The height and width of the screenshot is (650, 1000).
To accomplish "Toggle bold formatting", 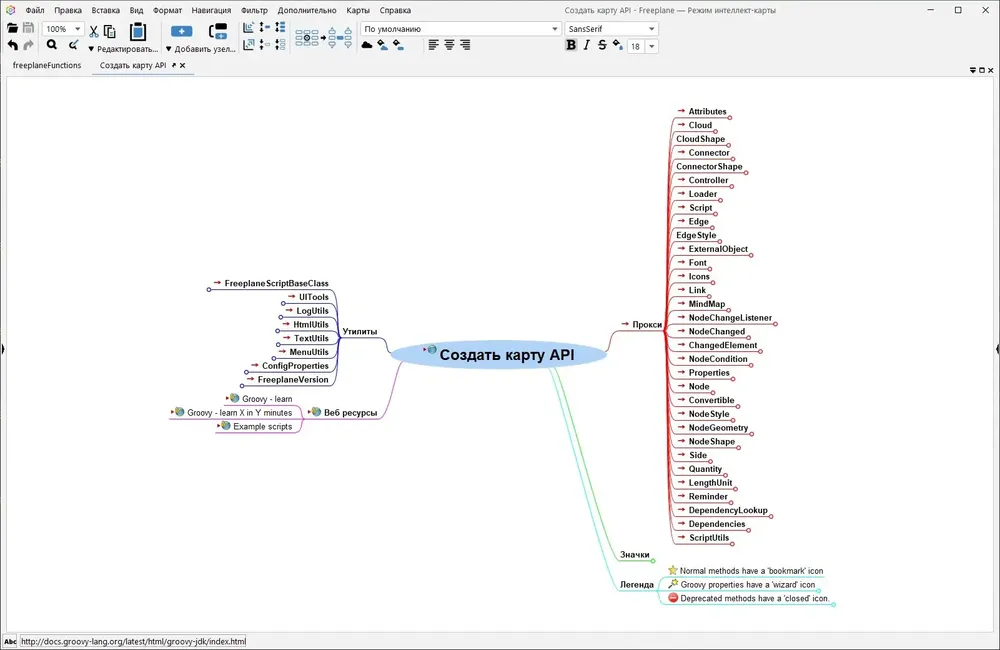I will 571,45.
